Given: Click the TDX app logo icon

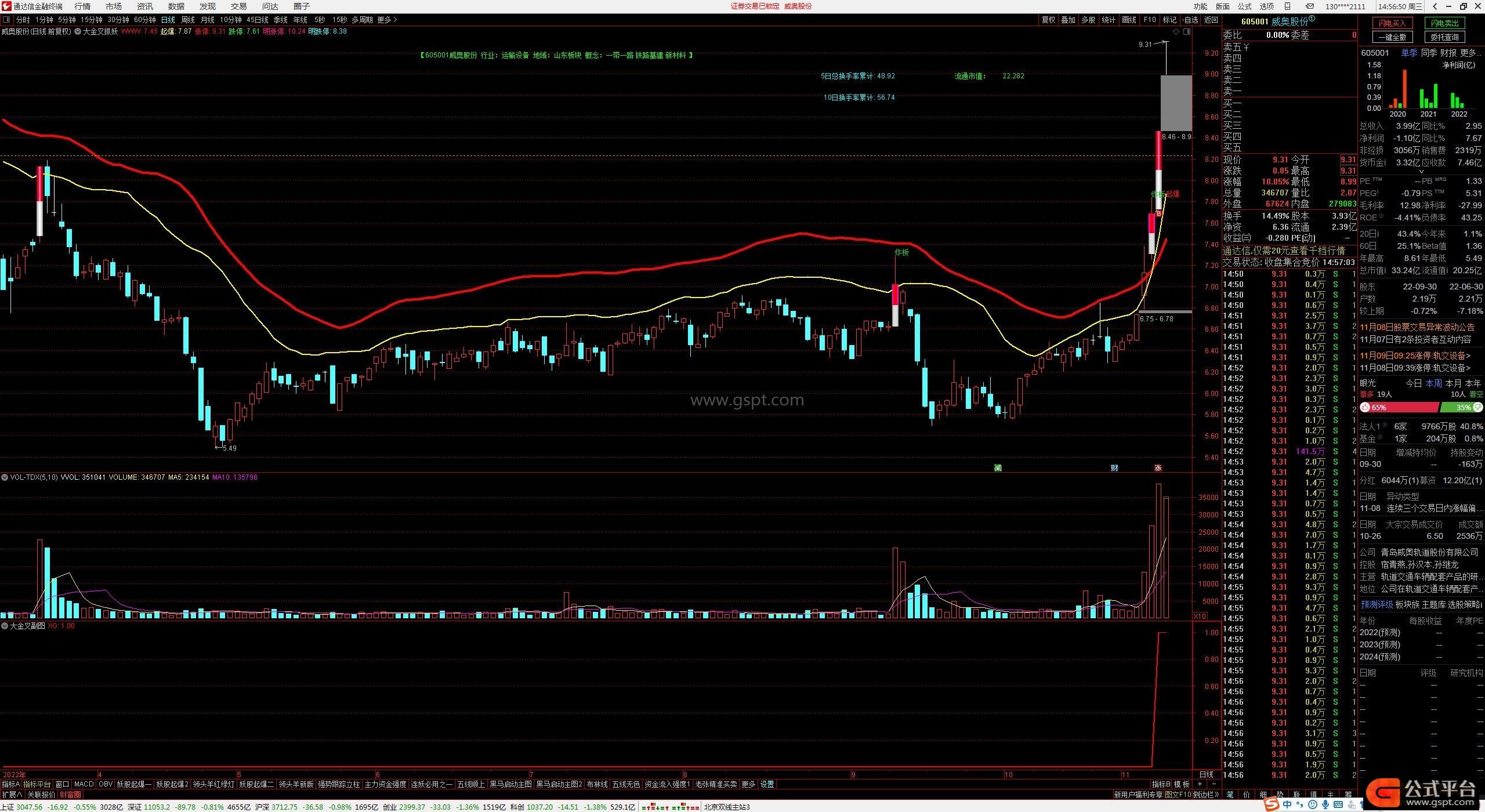Looking at the screenshot, I should pos(6,6).
